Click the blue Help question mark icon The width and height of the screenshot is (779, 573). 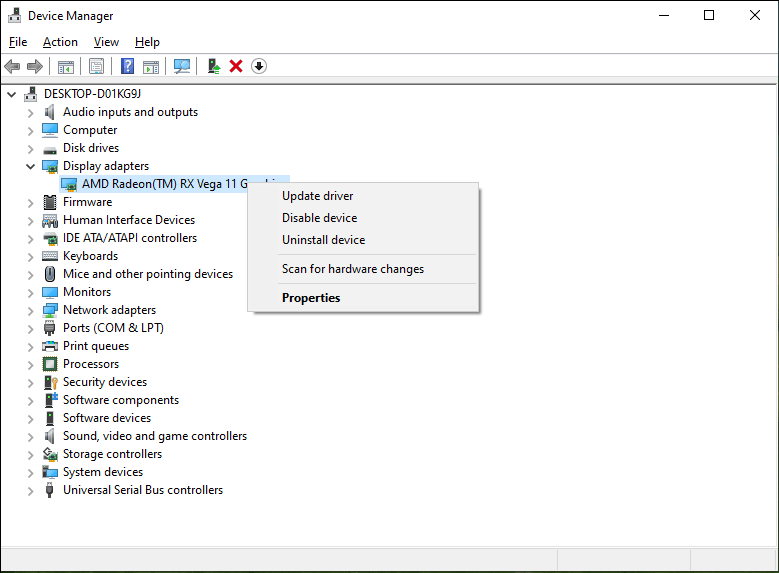pyautogui.click(x=128, y=66)
